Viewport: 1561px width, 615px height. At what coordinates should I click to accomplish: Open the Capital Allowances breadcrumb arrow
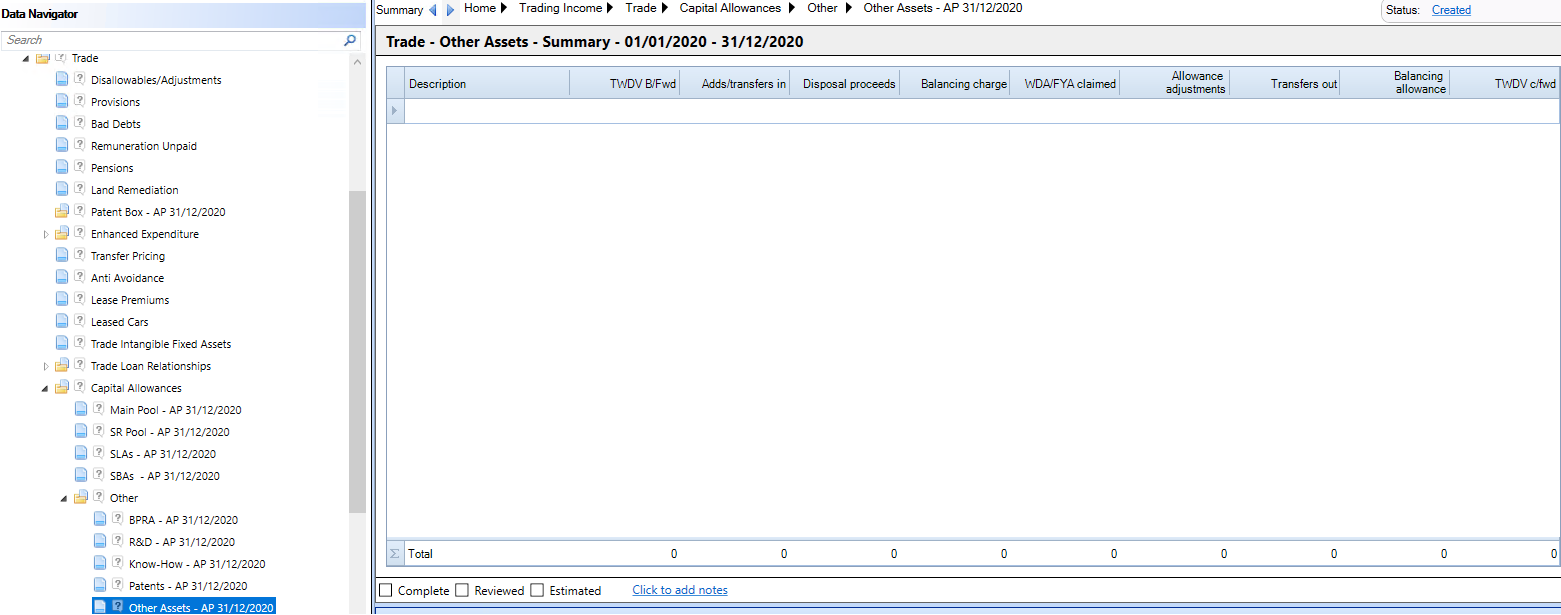coord(792,8)
